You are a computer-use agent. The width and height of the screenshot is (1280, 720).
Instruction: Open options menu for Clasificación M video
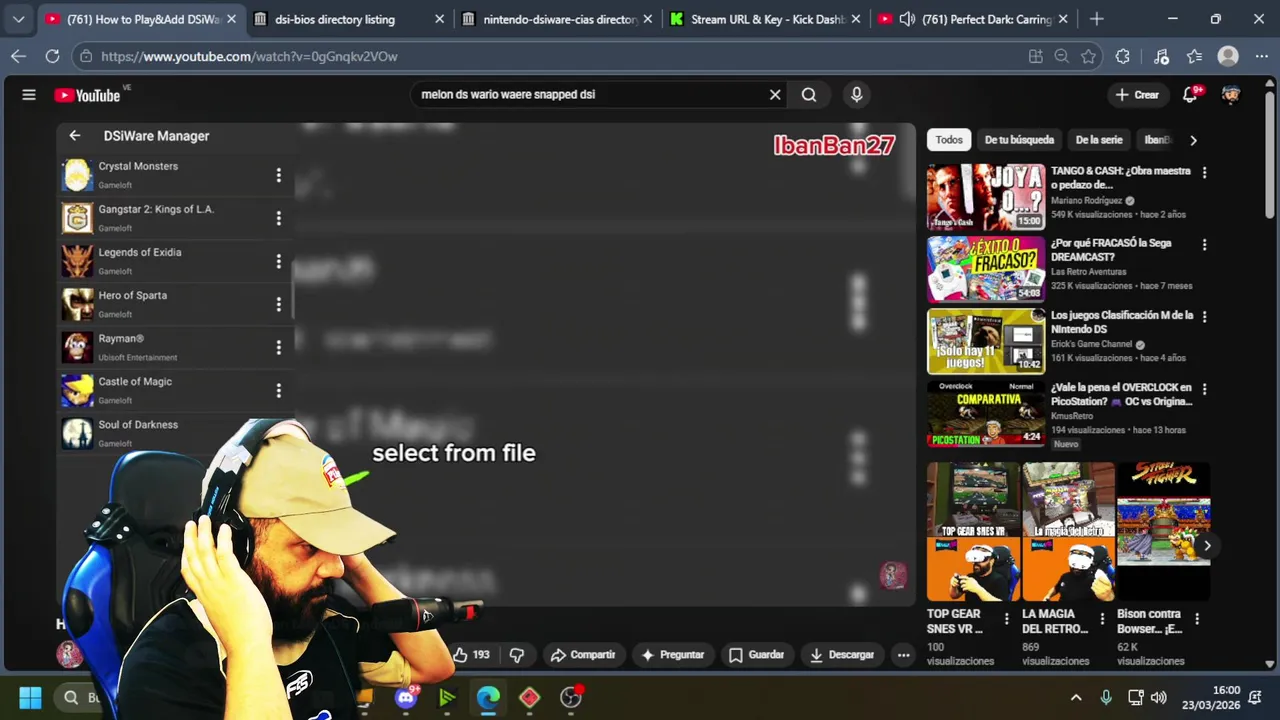click(1204, 317)
